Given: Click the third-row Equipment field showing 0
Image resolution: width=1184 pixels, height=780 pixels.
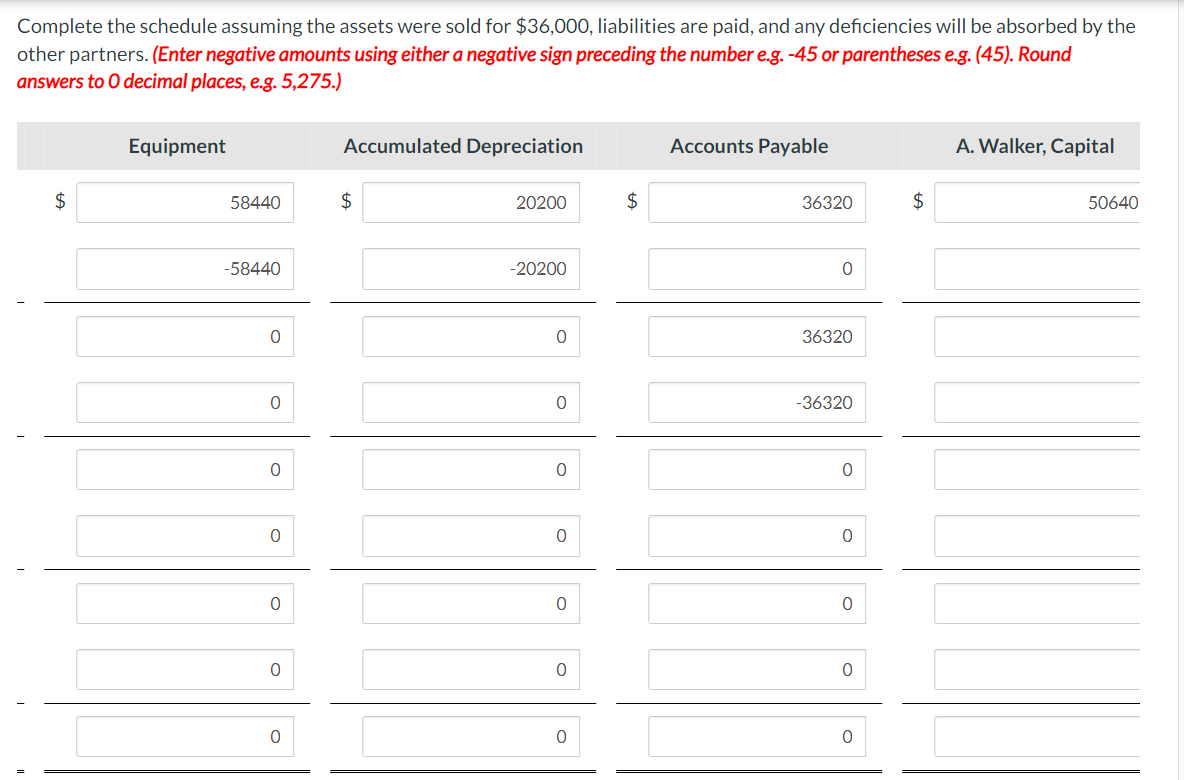Looking at the screenshot, I should [x=185, y=336].
